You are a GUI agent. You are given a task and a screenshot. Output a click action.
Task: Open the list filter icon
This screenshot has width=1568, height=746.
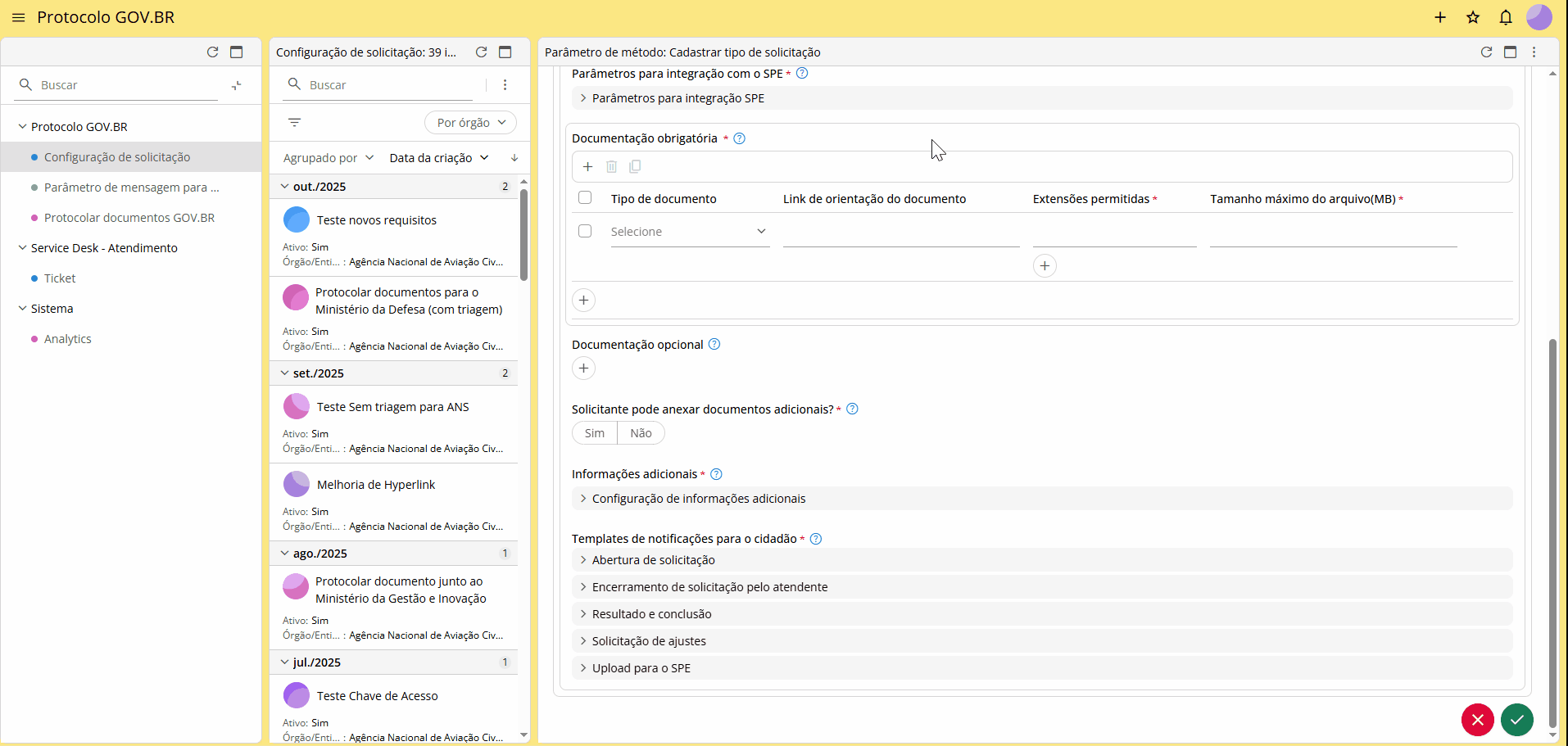pos(295,122)
